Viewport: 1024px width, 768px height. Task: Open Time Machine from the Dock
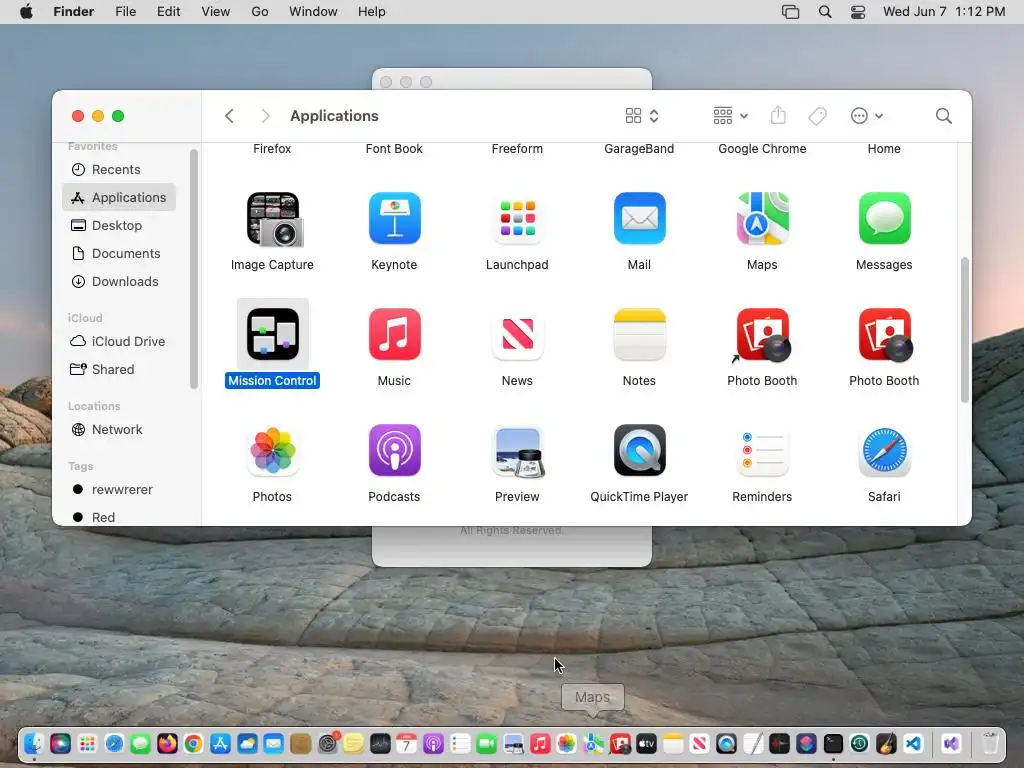pos(859,743)
